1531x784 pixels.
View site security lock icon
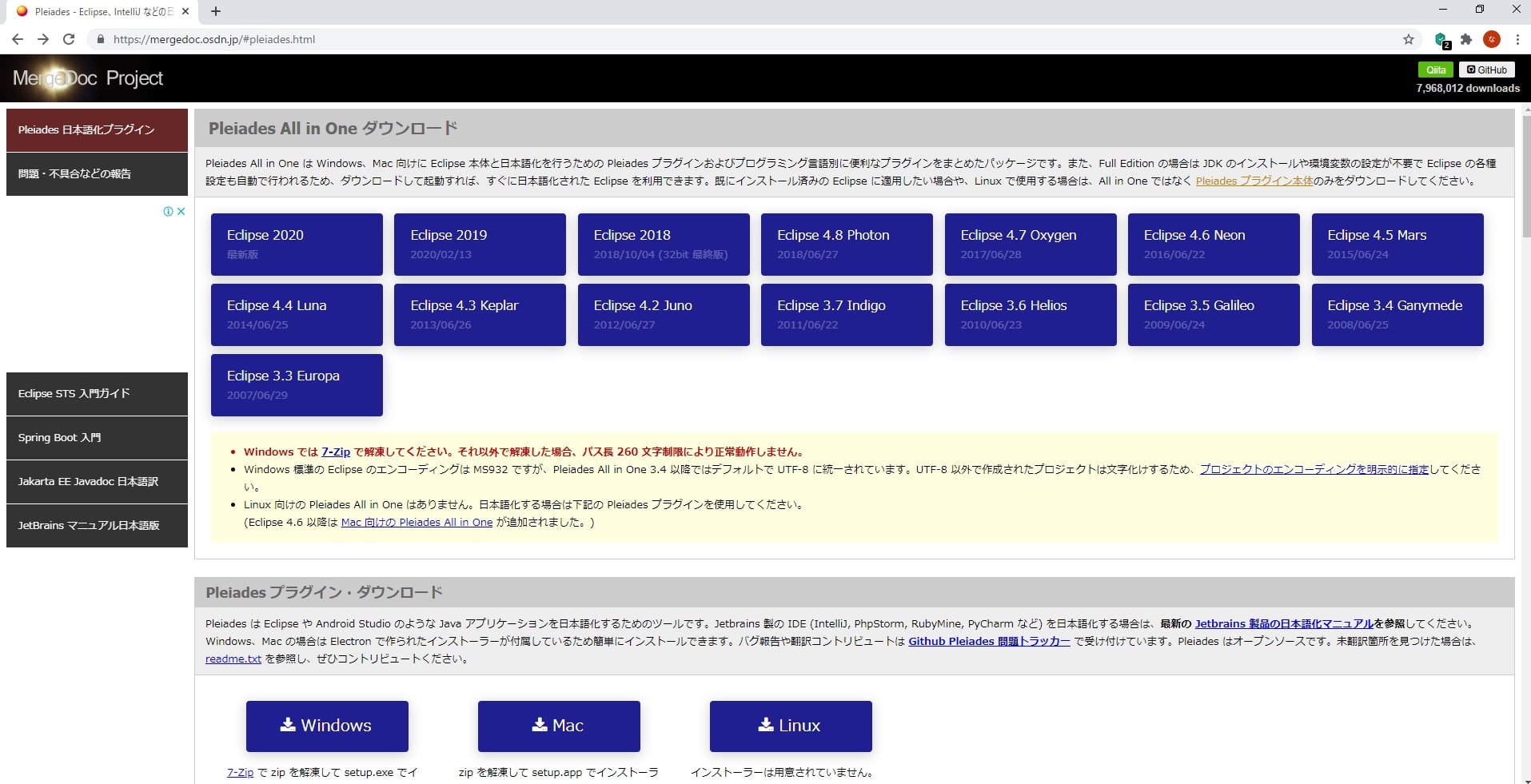100,39
